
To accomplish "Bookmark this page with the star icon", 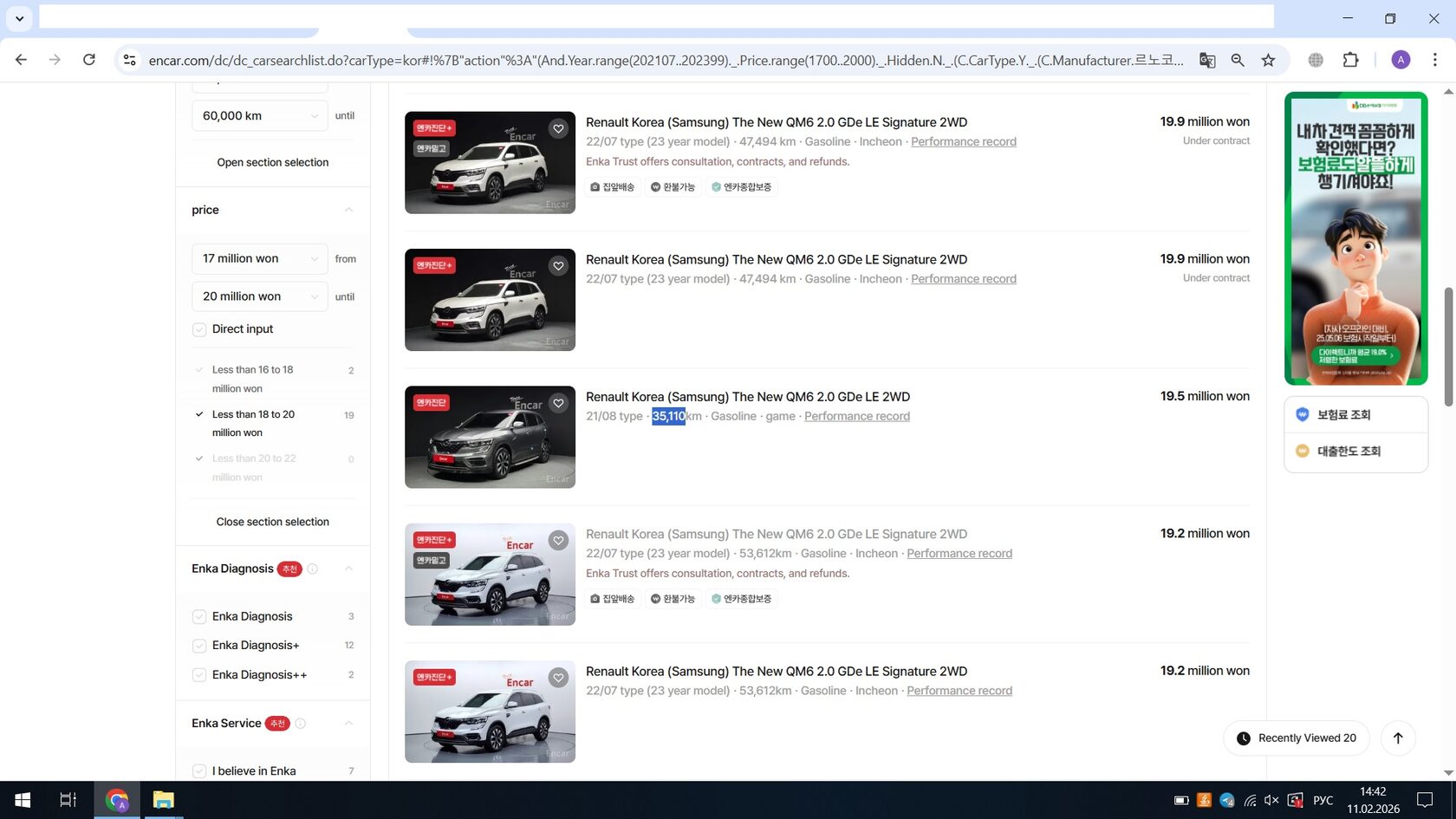I will 1269,60.
